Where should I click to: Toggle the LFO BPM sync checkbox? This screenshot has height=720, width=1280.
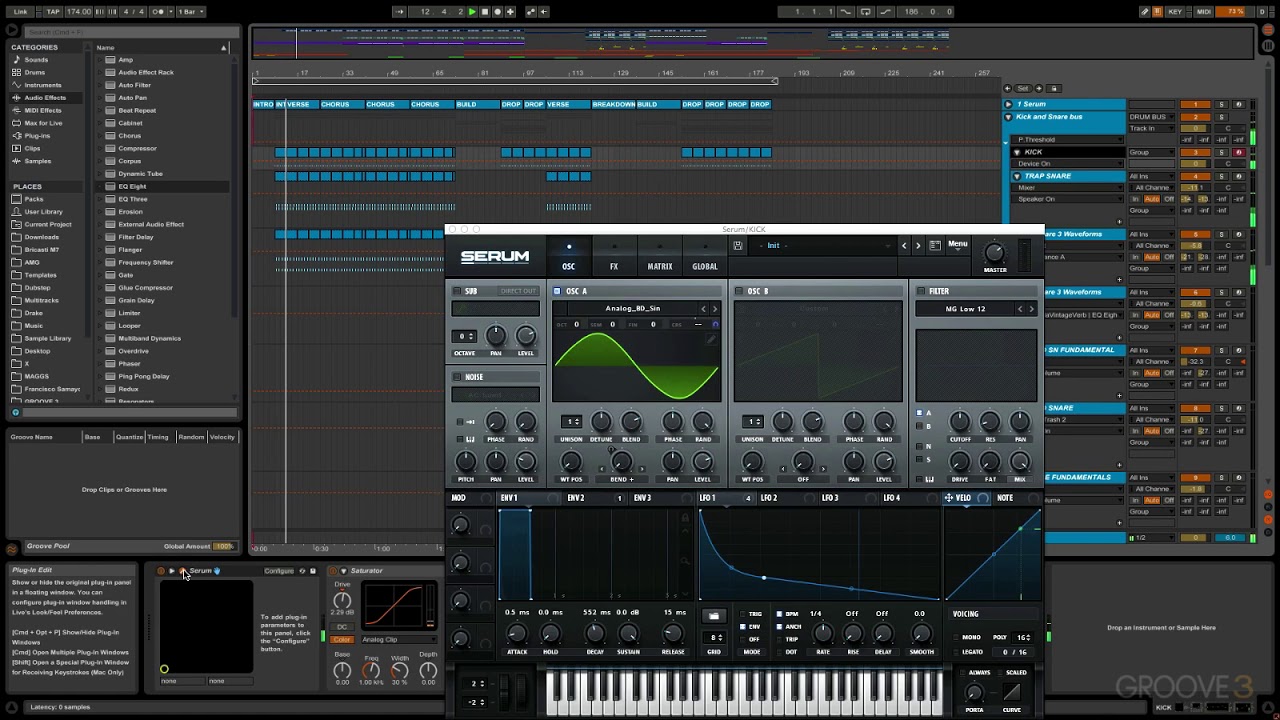(x=780, y=614)
